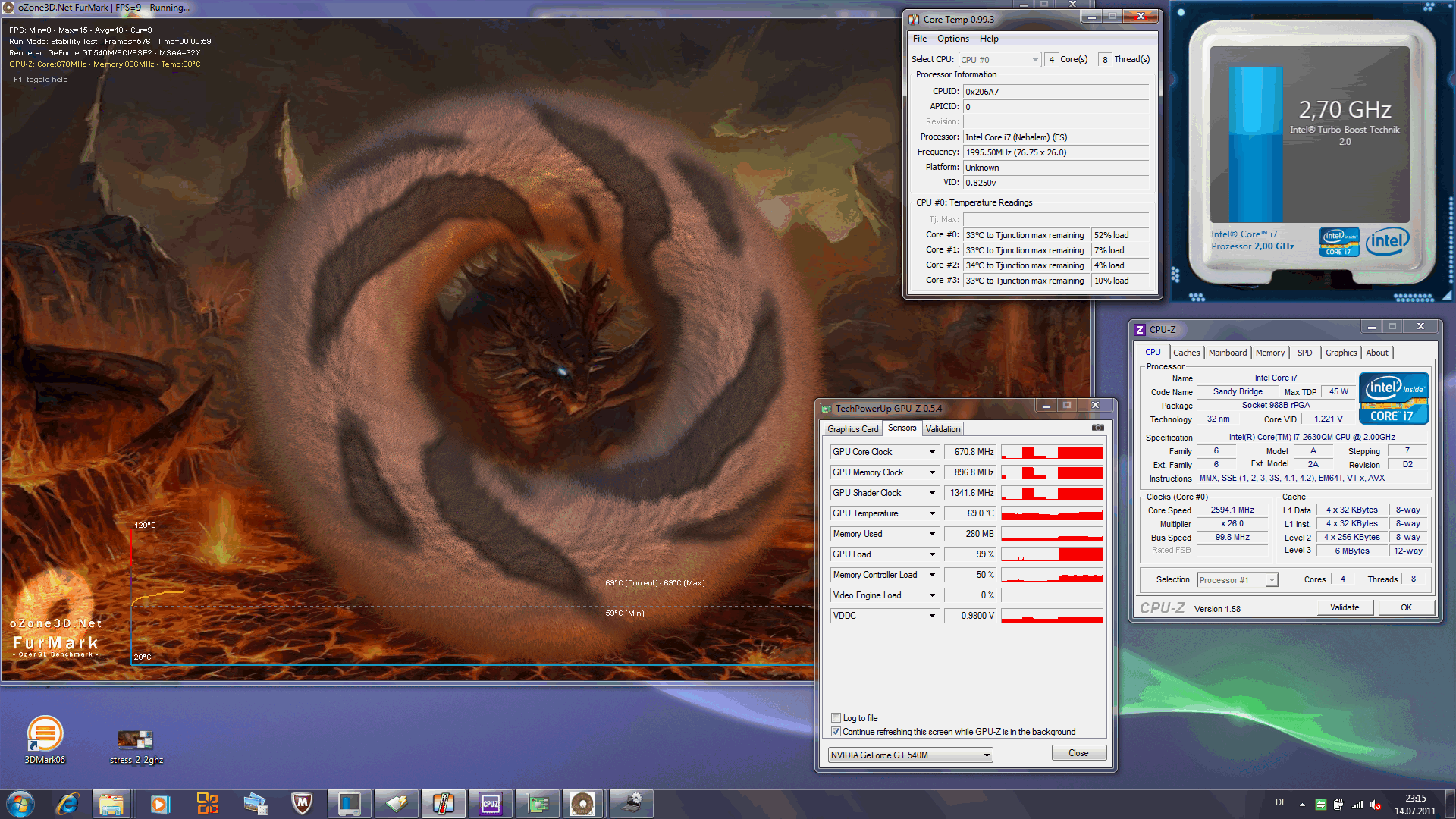Click Core Temp thermometer taskbar icon
The height and width of the screenshot is (819, 1456).
click(443, 803)
